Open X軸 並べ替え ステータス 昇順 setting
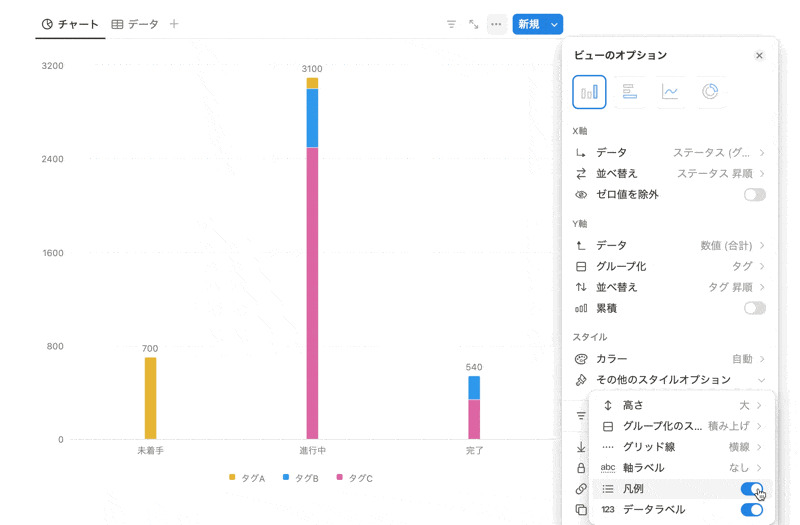Image resolution: width=800 pixels, height=525 pixels. coord(669,173)
